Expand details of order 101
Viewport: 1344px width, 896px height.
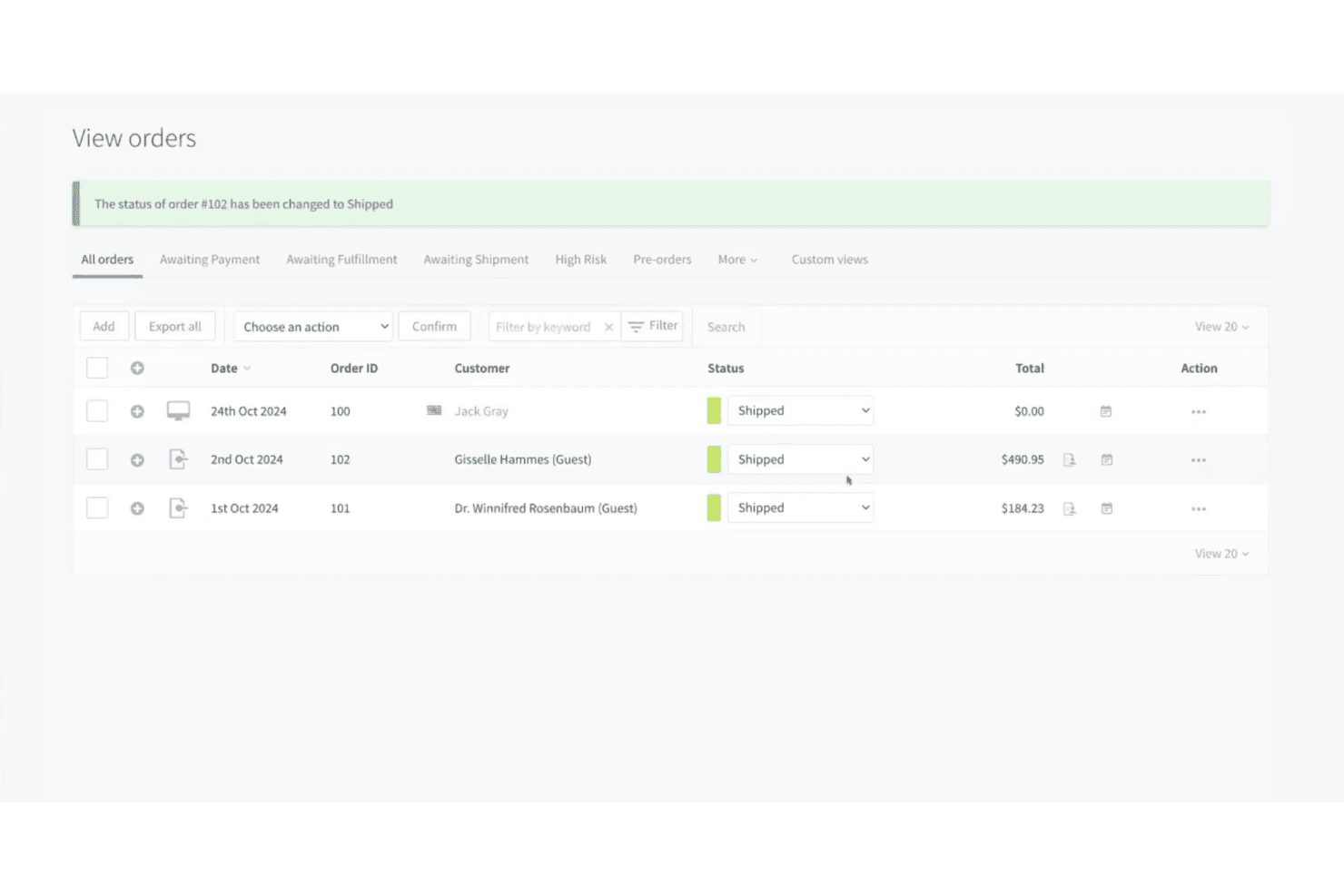[x=137, y=508]
